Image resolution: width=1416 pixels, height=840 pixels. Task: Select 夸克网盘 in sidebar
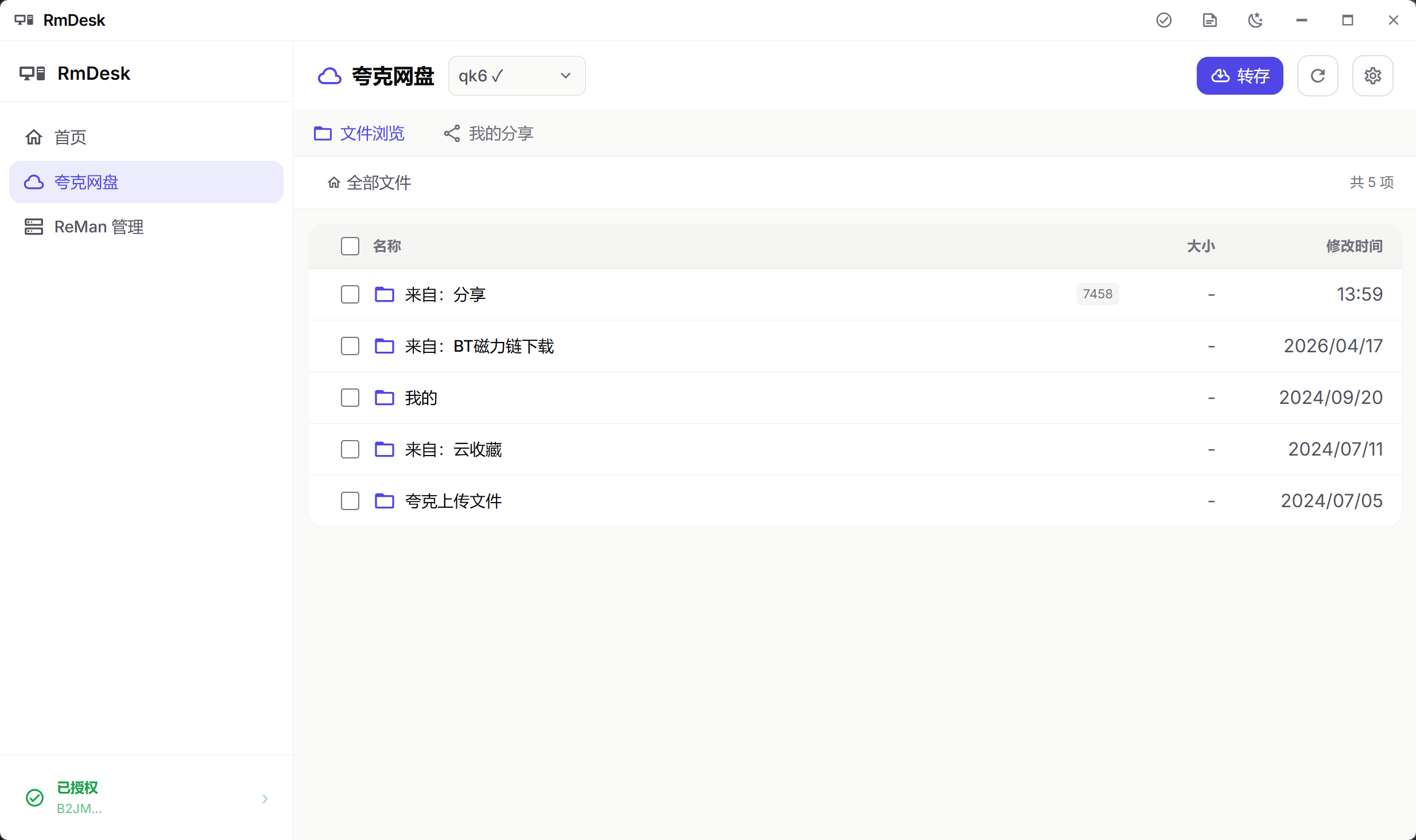[x=146, y=182]
